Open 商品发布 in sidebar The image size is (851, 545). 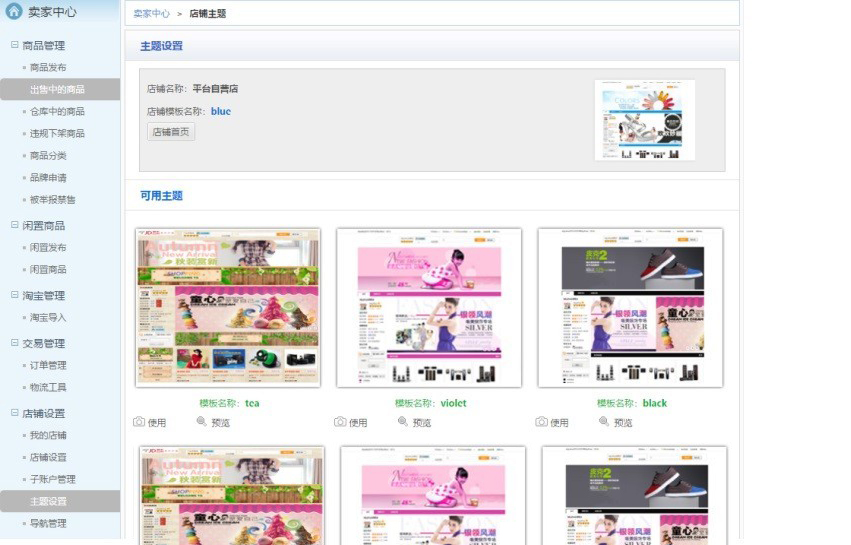point(48,67)
